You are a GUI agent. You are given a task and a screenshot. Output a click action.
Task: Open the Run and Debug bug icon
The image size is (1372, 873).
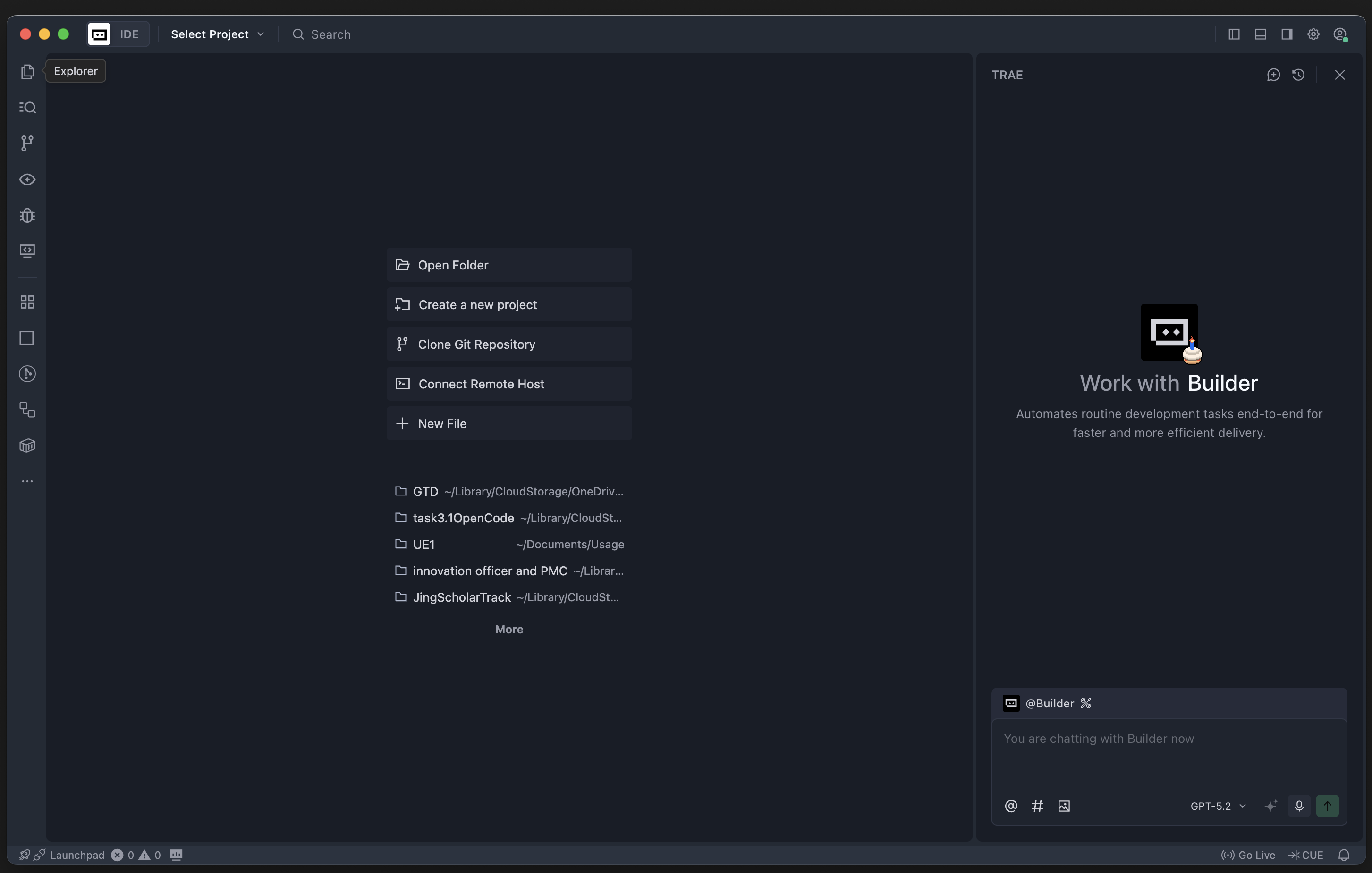click(27, 215)
